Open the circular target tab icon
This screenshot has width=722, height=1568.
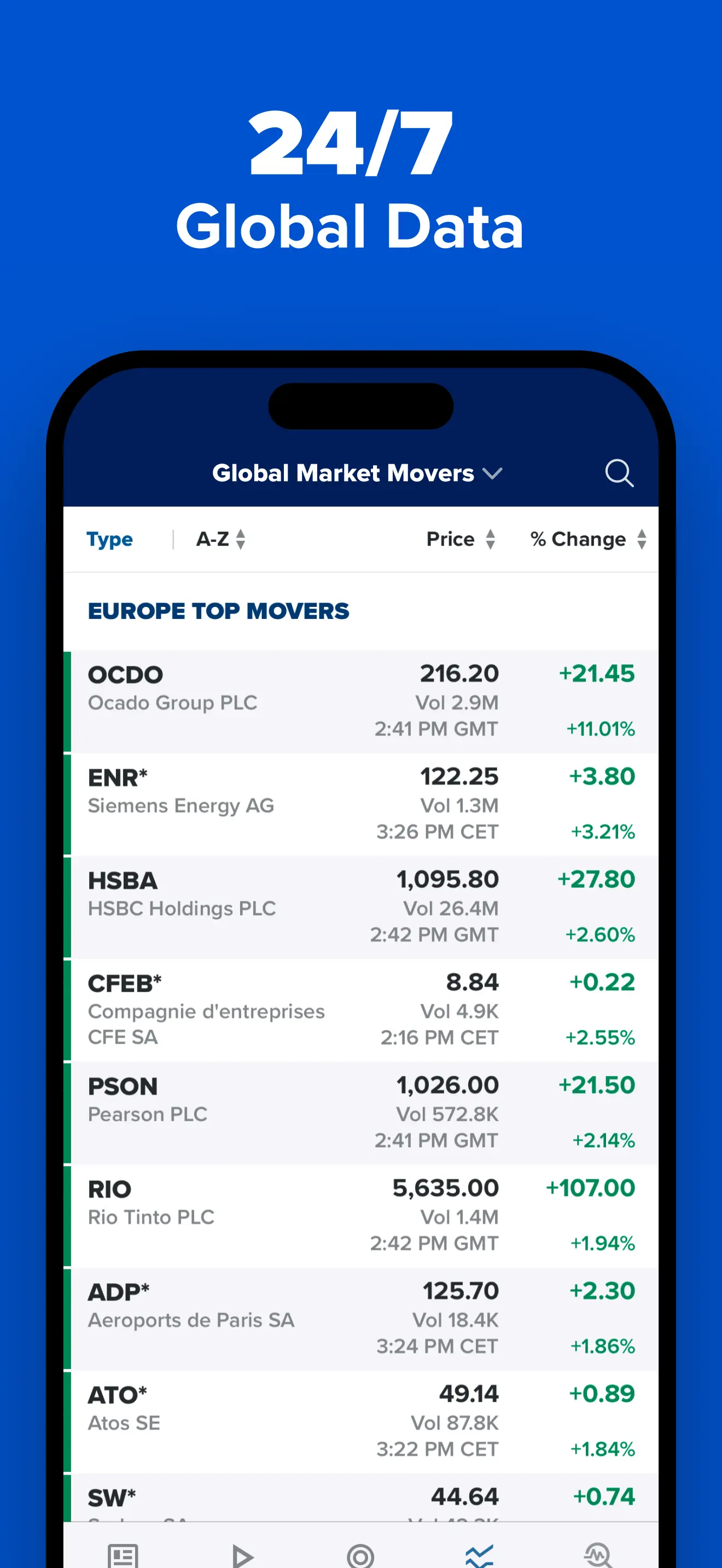[x=360, y=1556]
